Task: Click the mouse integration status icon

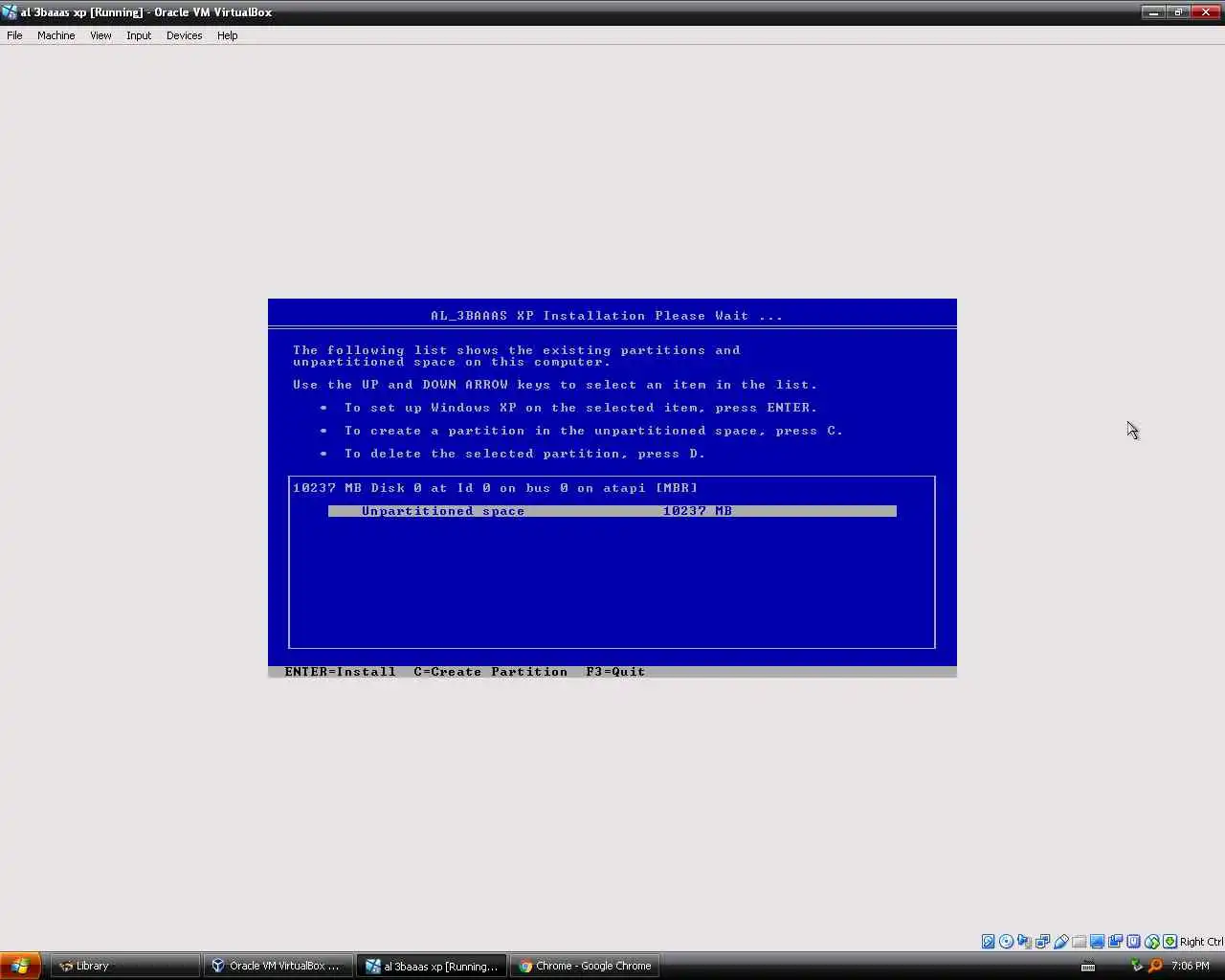Action: tap(1152, 942)
